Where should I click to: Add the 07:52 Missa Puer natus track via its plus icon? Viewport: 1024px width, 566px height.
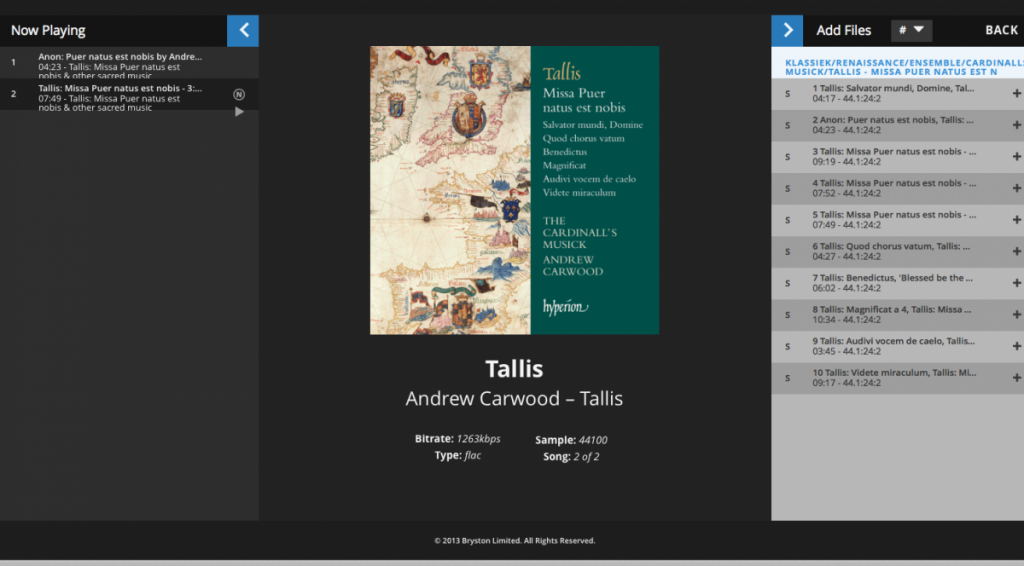coord(1016,188)
